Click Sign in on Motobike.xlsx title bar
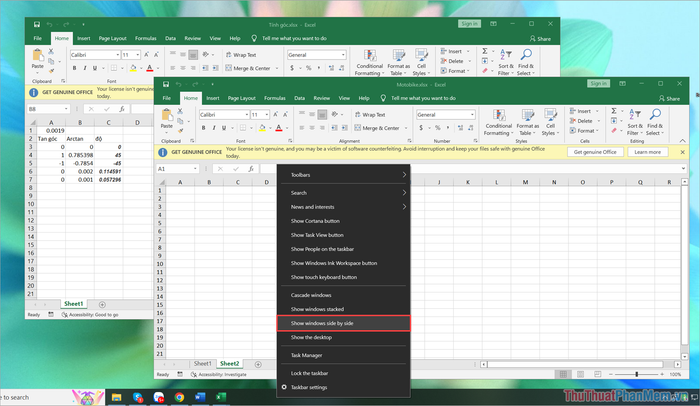700x406 pixels. pos(598,84)
